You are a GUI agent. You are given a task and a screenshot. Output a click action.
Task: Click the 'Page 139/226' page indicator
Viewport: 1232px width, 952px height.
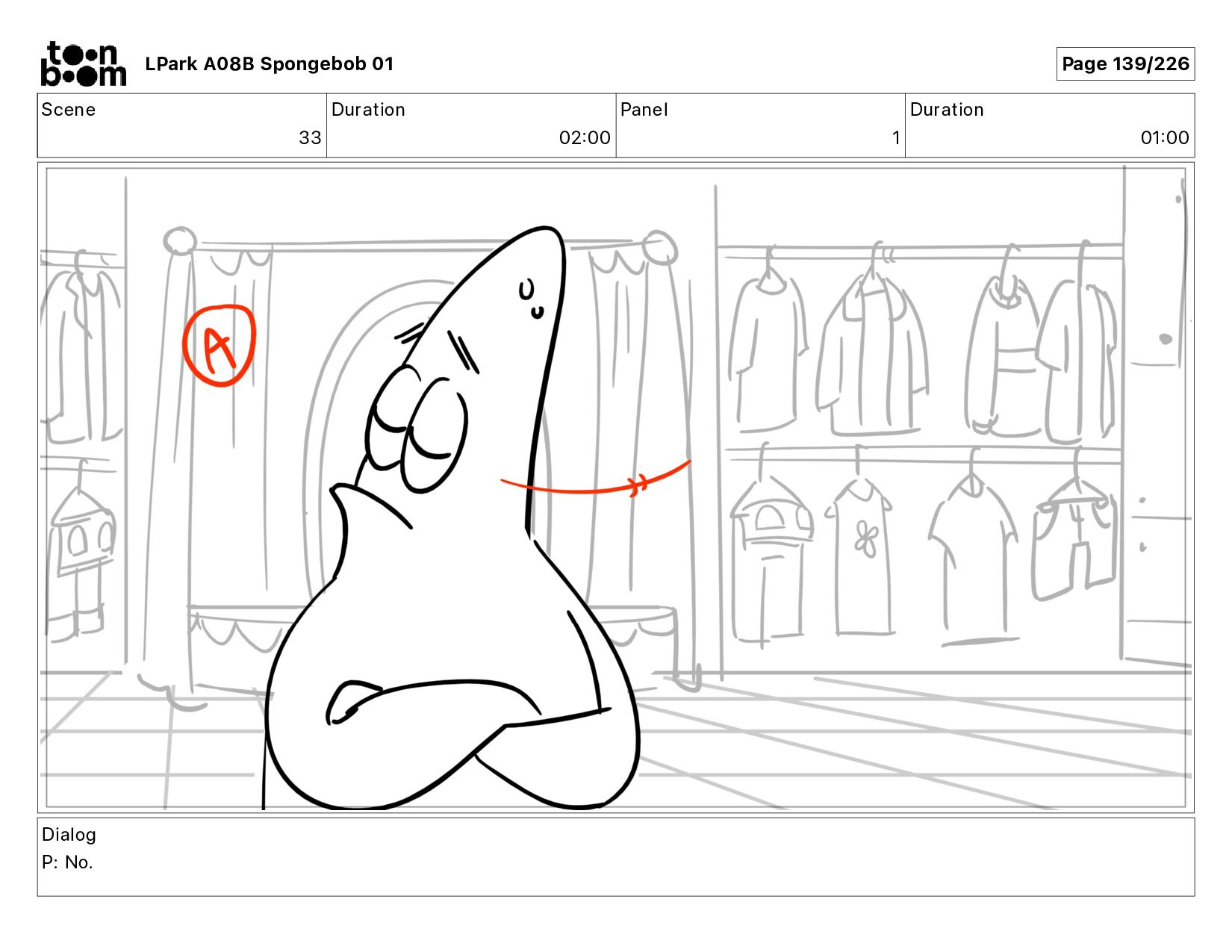pyautogui.click(x=1125, y=63)
